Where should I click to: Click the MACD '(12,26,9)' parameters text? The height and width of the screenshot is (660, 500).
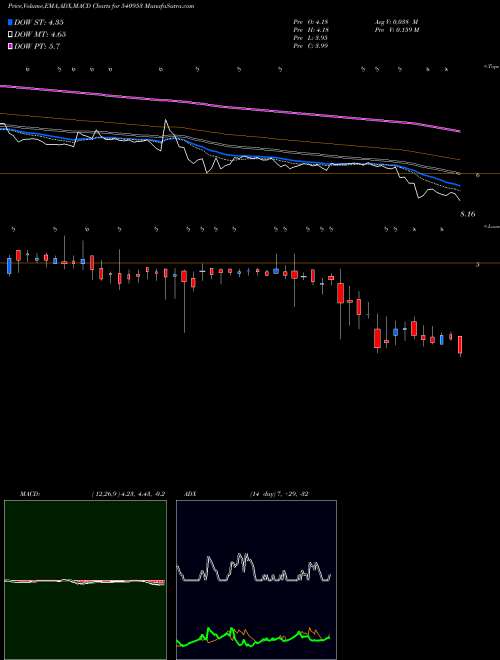click(x=106, y=493)
